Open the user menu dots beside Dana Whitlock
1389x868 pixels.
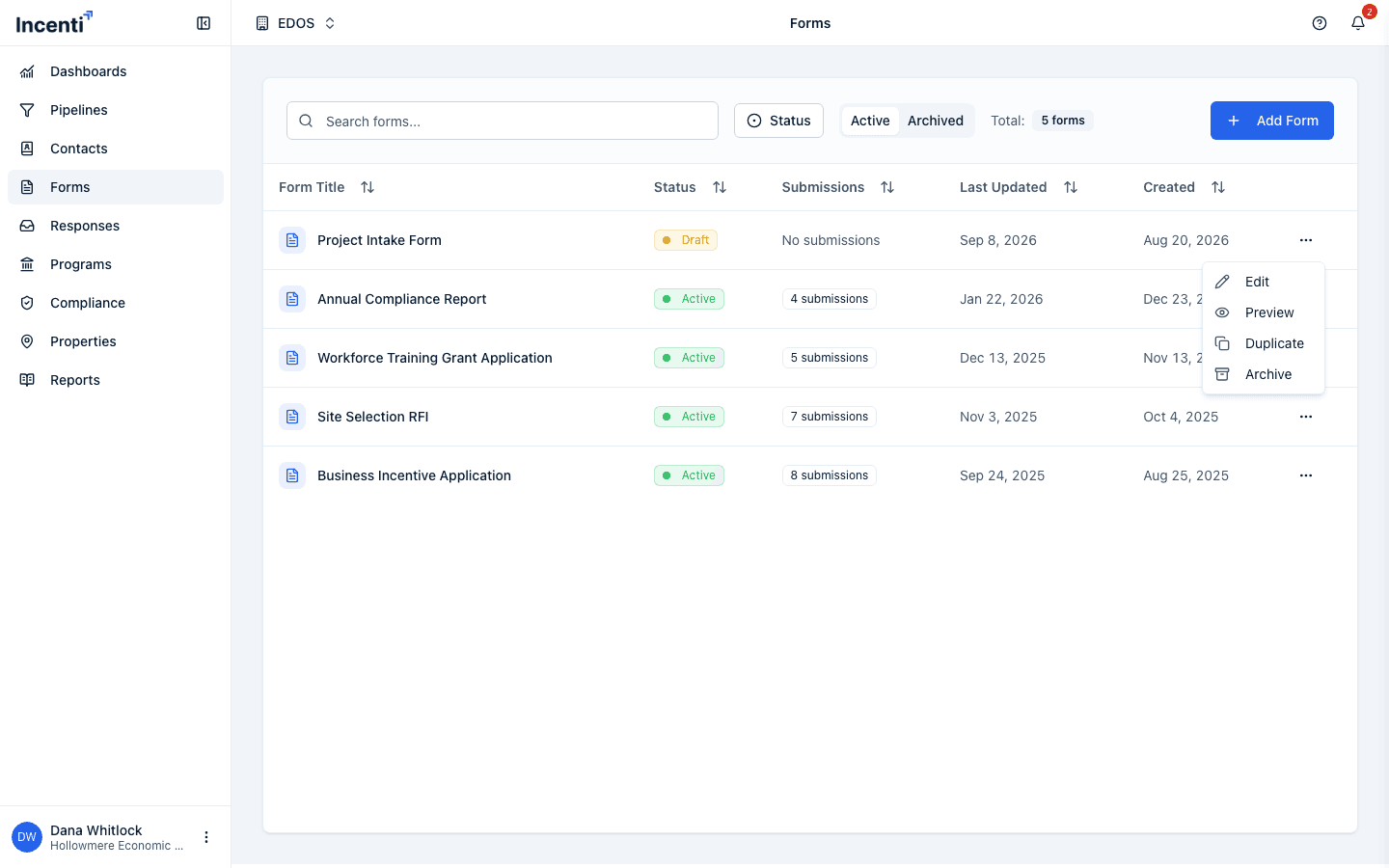[206, 837]
